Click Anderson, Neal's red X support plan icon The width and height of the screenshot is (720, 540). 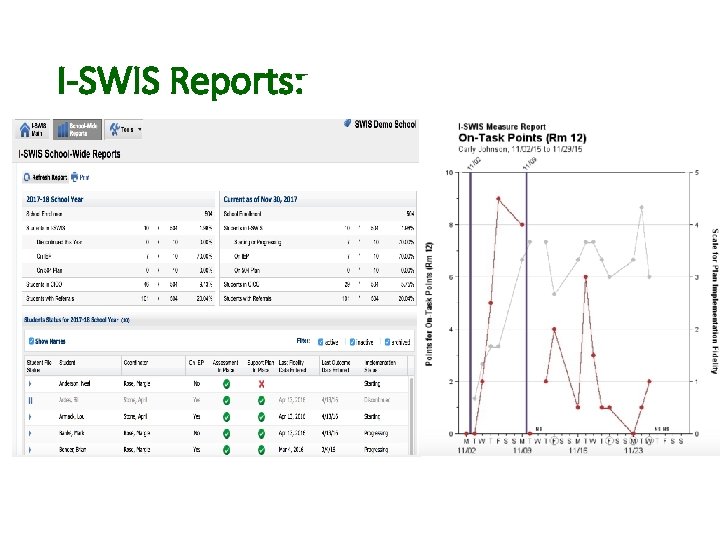(x=261, y=384)
